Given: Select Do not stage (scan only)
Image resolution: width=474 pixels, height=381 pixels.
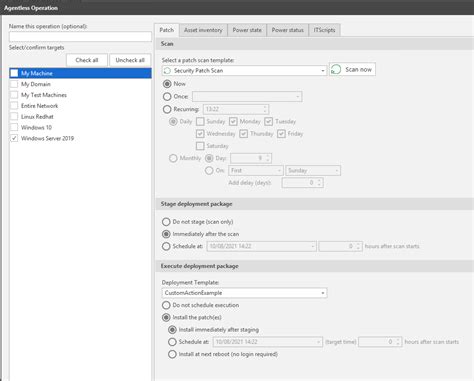Looking at the screenshot, I should [x=166, y=222].
